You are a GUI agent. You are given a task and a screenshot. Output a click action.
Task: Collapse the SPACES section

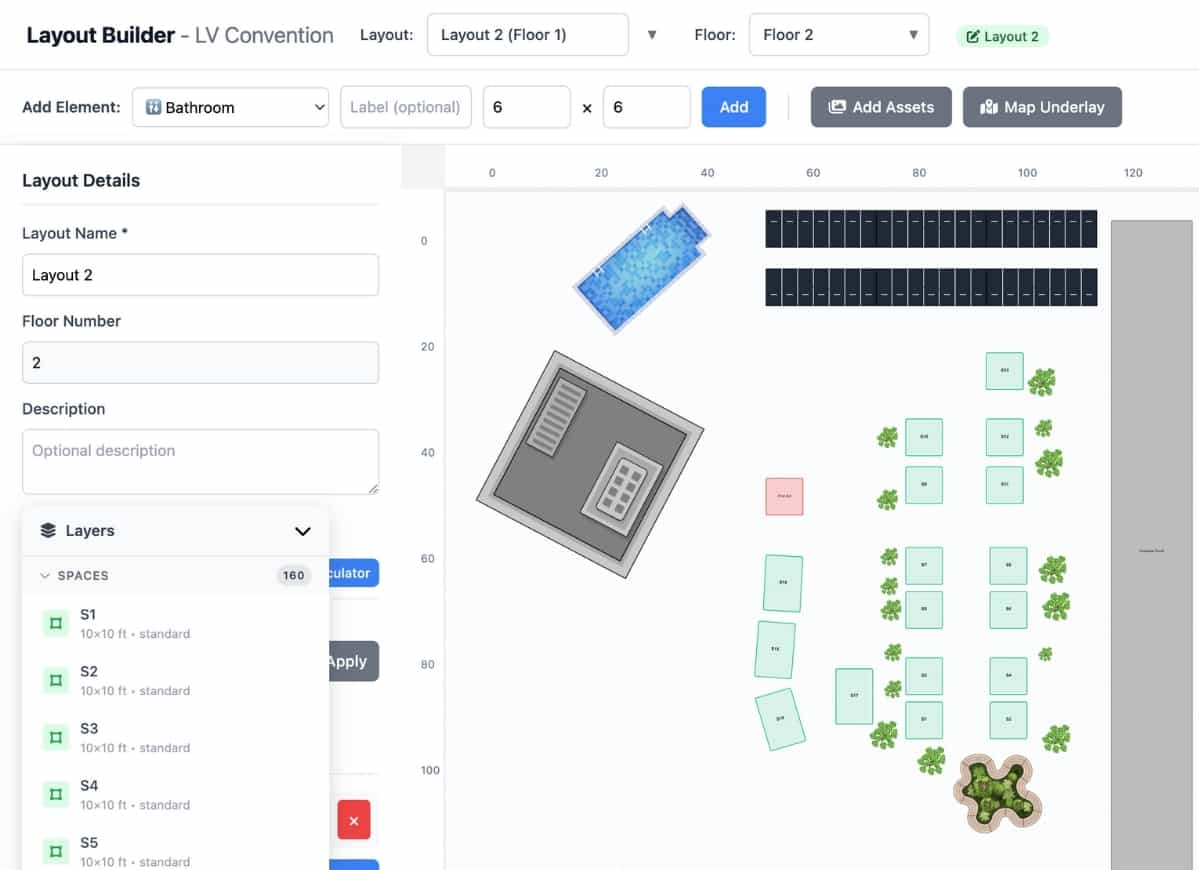click(44, 576)
